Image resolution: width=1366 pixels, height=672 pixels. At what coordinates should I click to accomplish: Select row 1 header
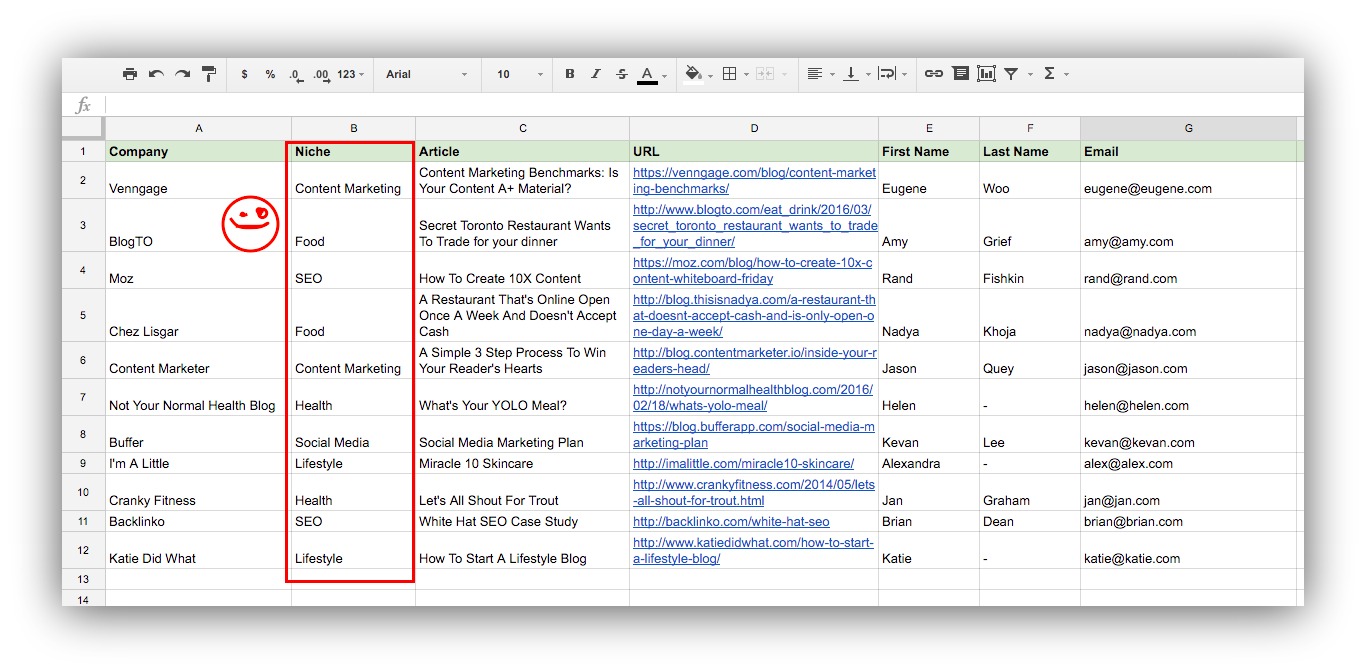coord(83,152)
